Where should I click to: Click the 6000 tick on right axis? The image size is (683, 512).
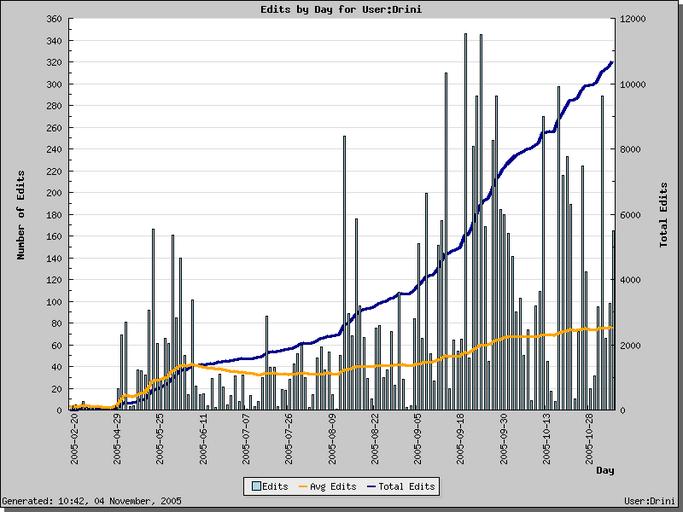[x=631, y=215]
